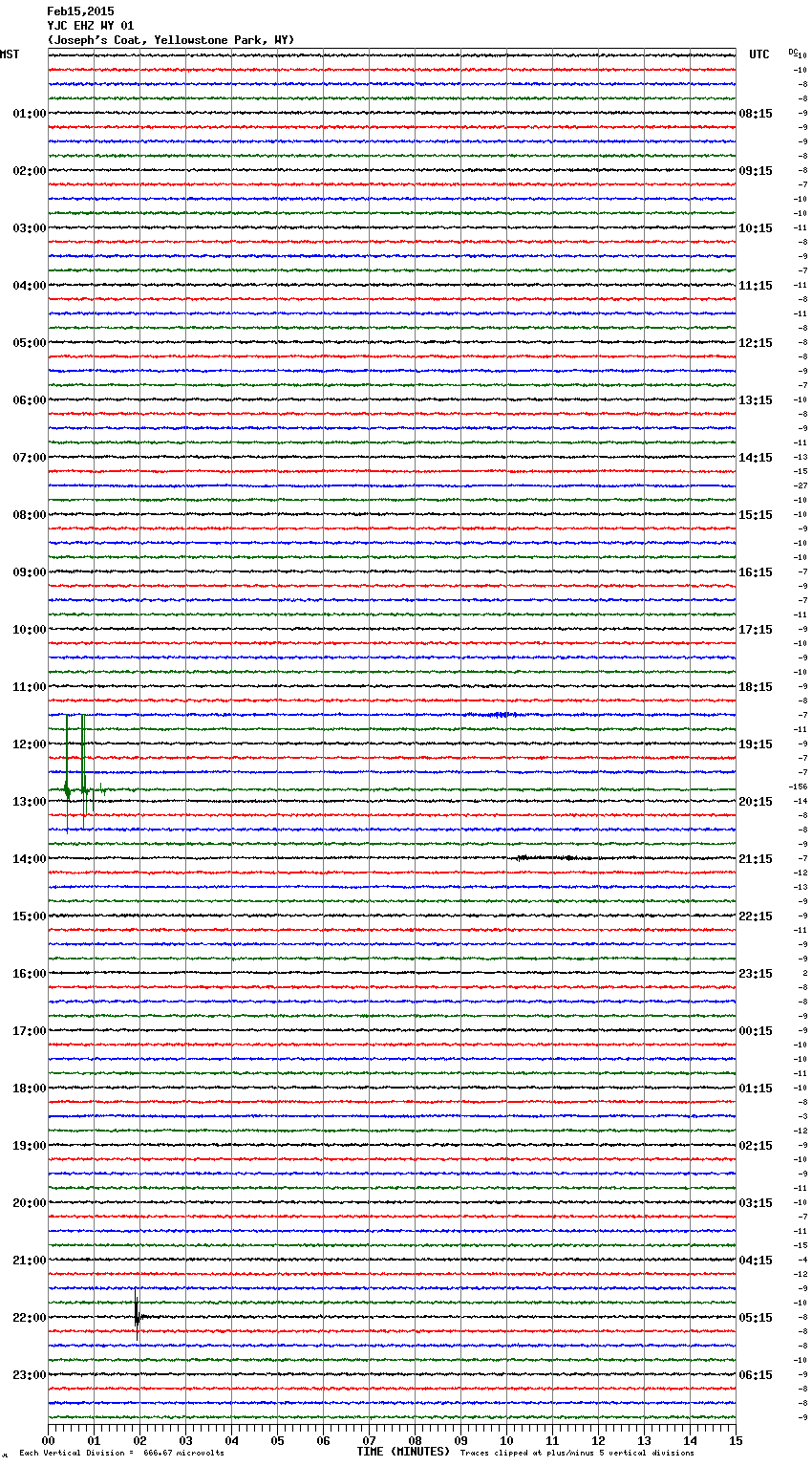Click the 11:15 UTC time label

coord(756,286)
